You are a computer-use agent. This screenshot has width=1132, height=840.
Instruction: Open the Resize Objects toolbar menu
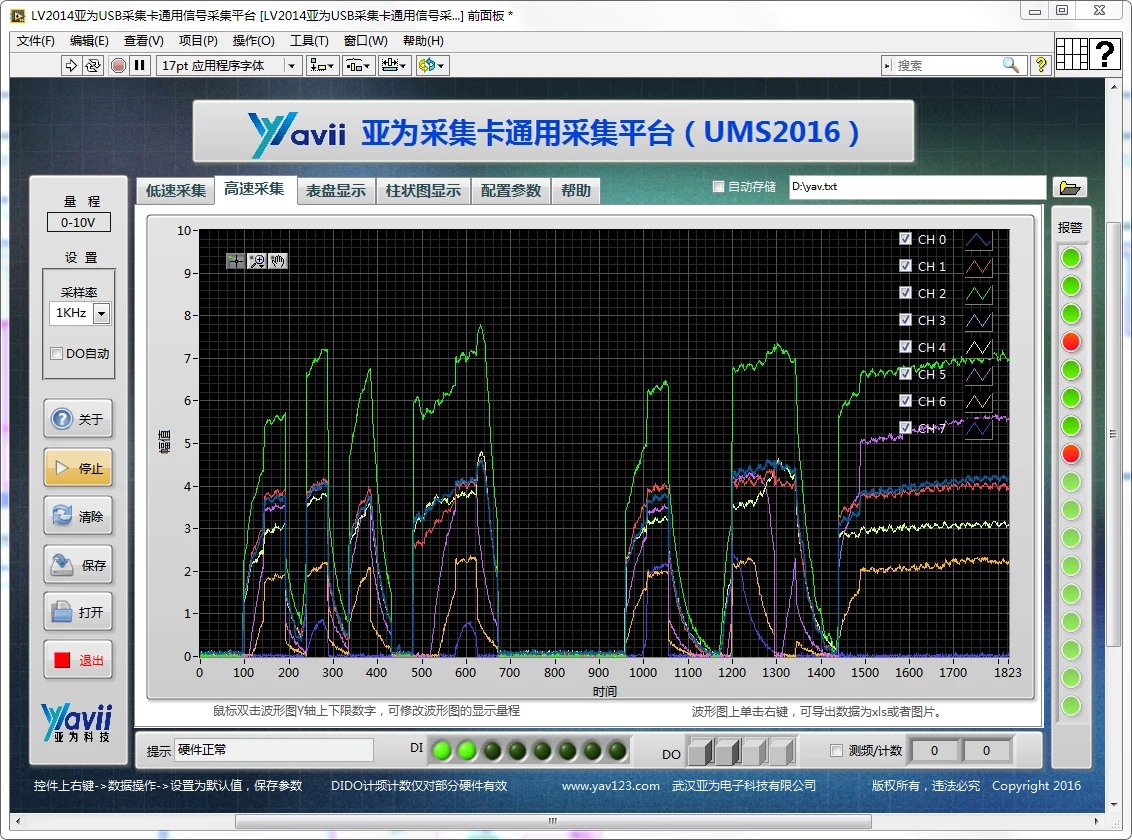coord(394,66)
